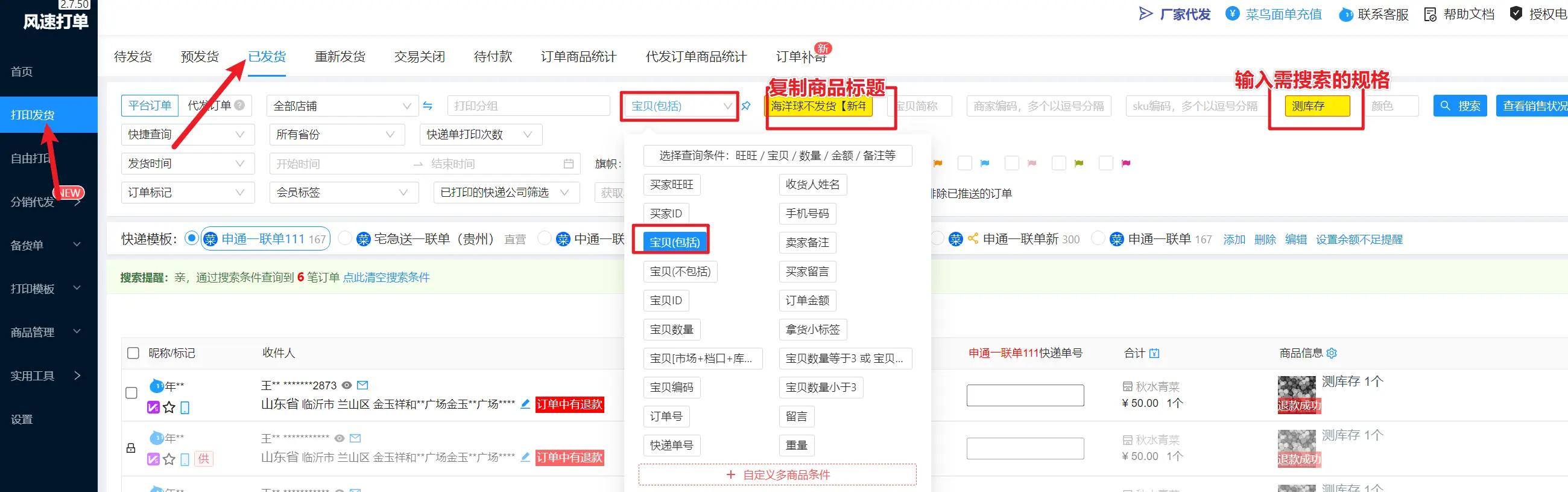The width and height of the screenshot is (1568, 492).
Task: Switch to the 重新发货 tab
Action: (x=340, y=57)
